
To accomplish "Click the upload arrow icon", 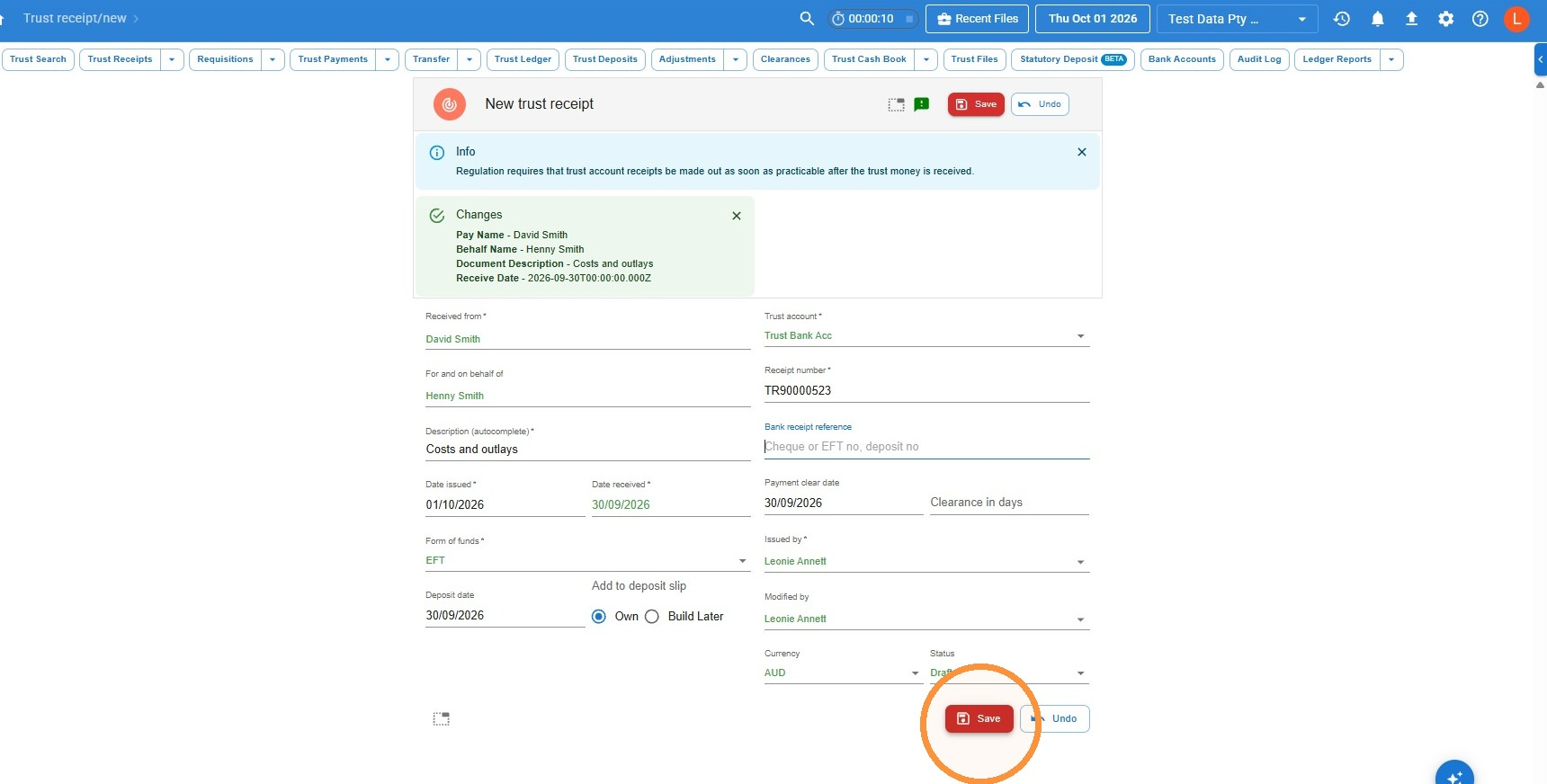I will point(1411,18).
